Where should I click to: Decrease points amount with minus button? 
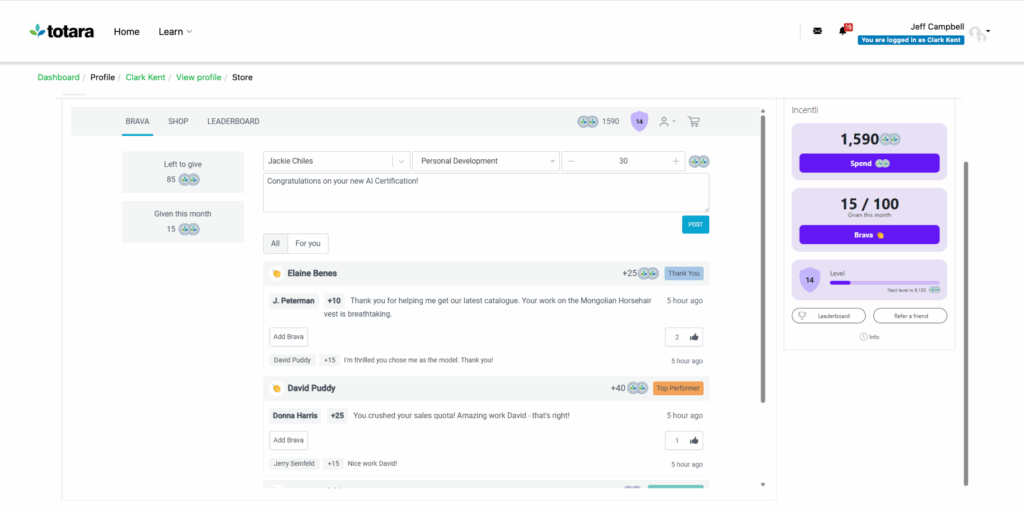point(570,161)
